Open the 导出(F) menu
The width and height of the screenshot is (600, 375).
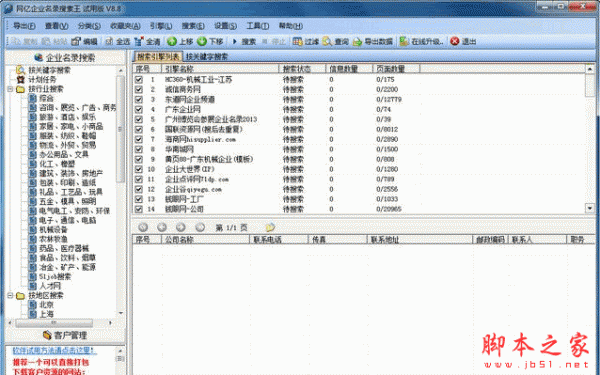[x=24, y=26]
